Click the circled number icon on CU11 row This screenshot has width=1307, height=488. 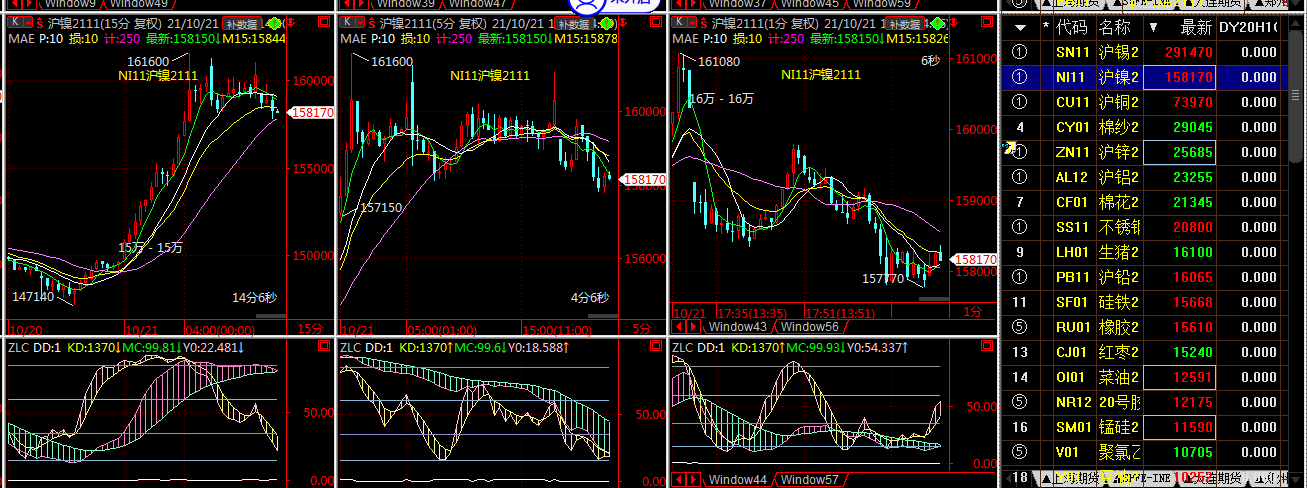point(1020,102)
